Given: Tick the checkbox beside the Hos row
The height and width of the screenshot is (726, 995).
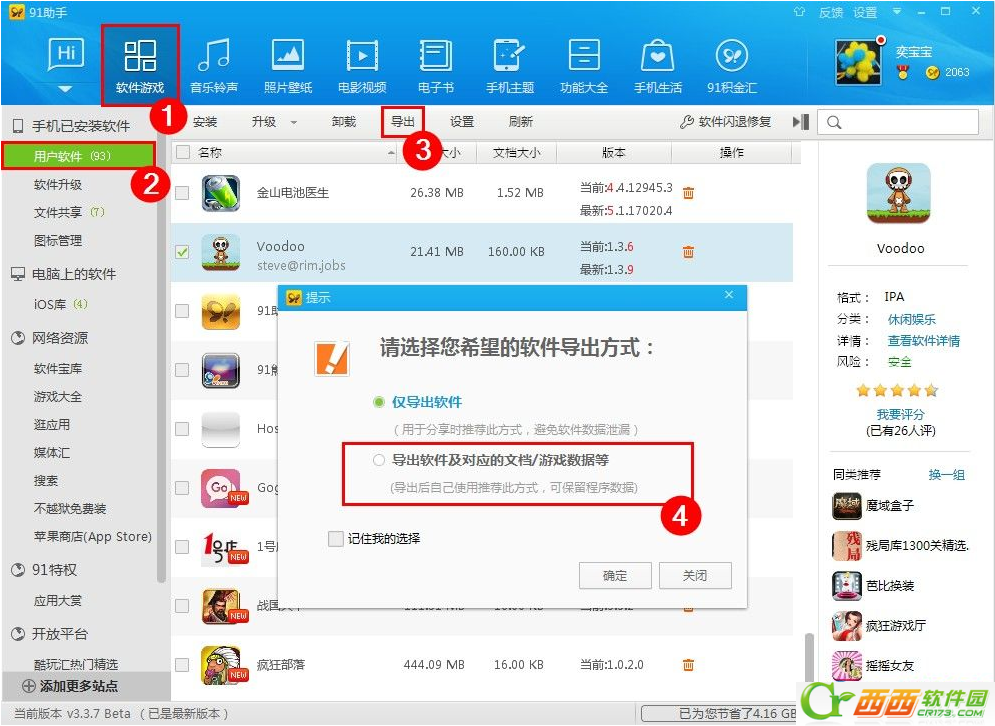Looking at the screenshot, I should click(x=182, y=429).
